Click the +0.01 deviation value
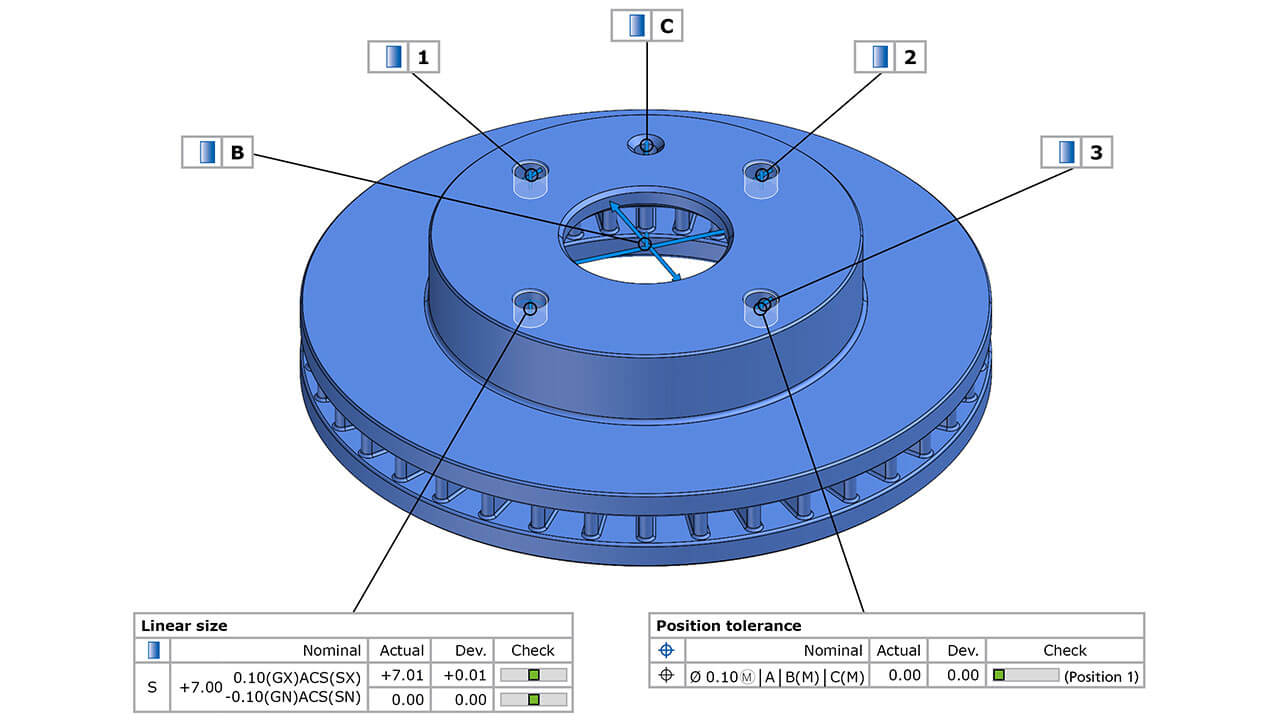Screen dimensions: 1280x720 (x=463, y=675)
